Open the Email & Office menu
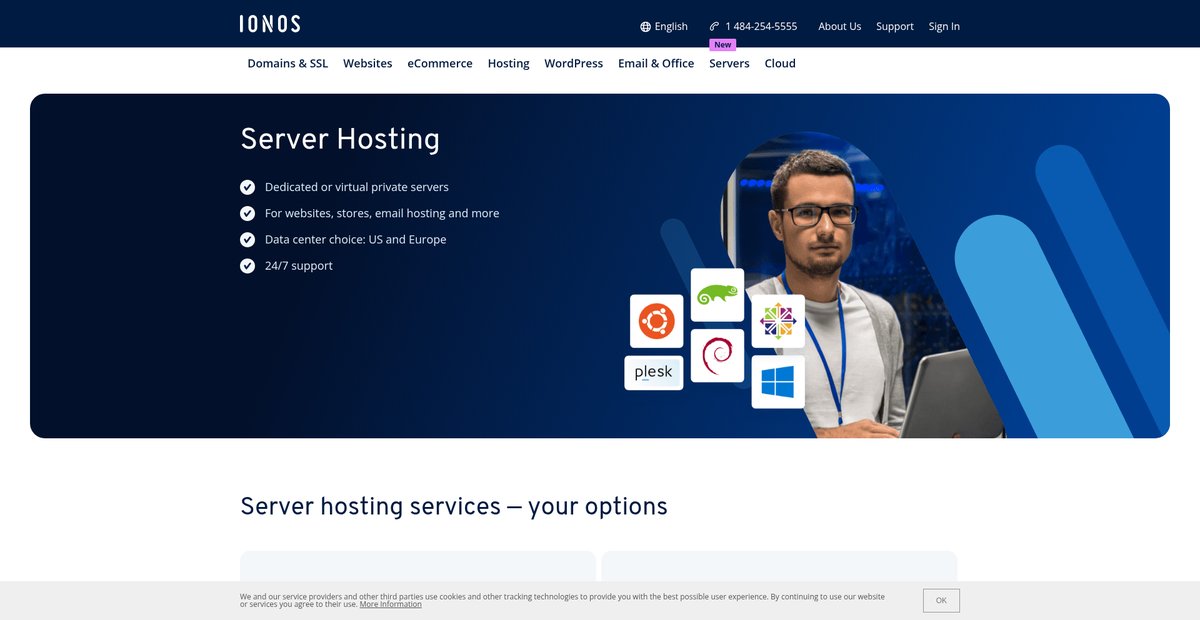Viewport: 1200px width, 620px height. click(x=656, y=63)
